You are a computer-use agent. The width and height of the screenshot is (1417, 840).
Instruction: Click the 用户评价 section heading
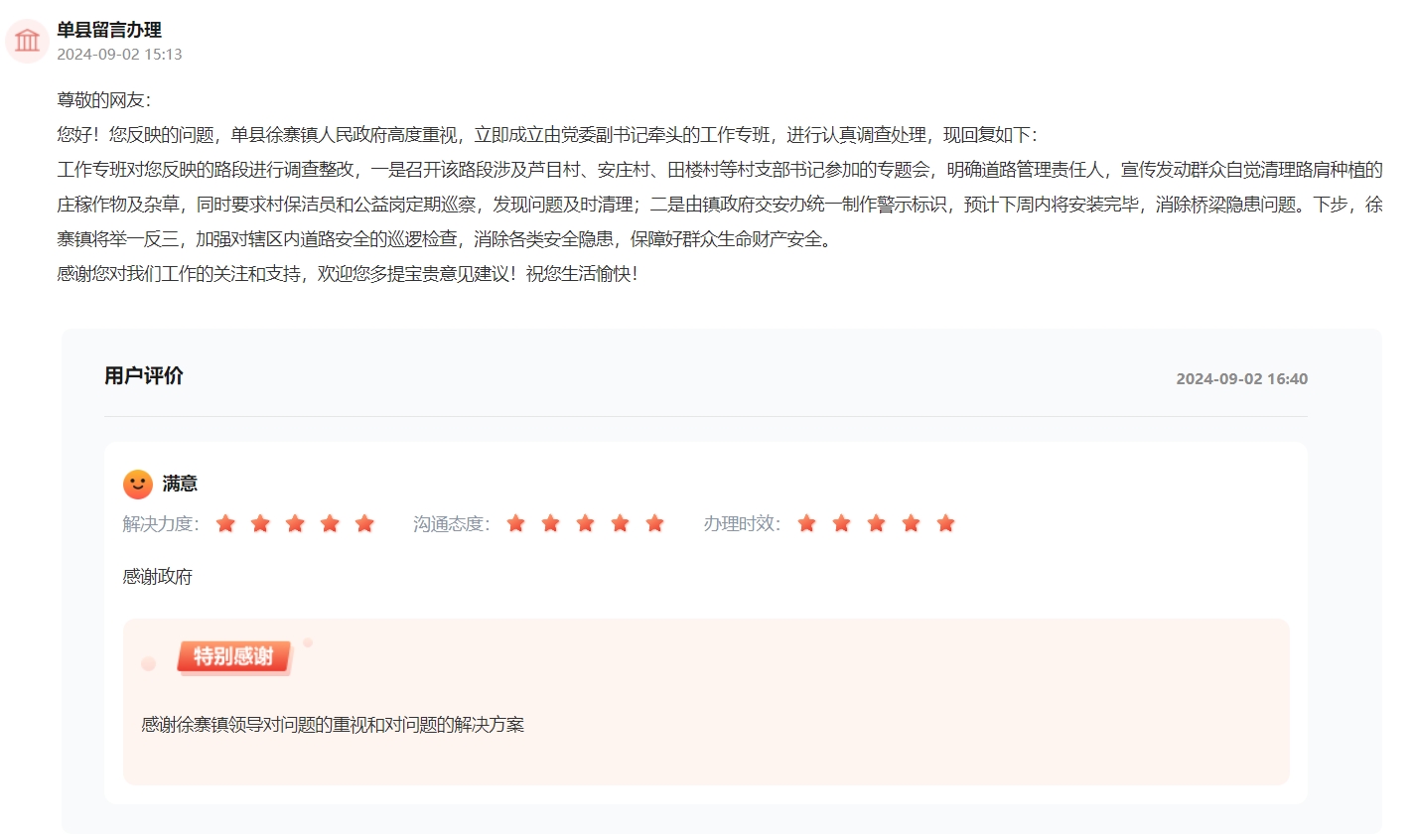[144, 375]
